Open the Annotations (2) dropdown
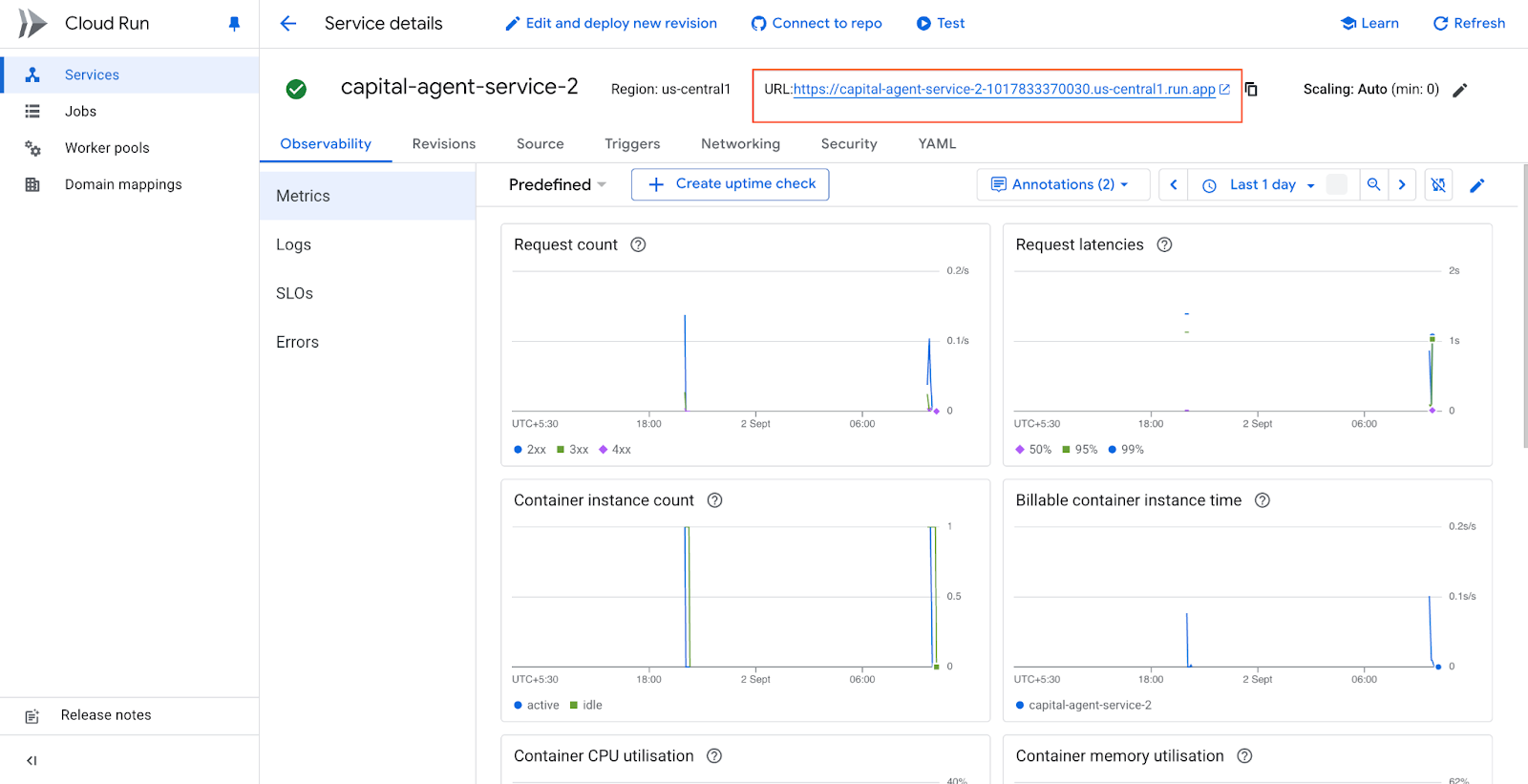The image size is (1528, 784). pyautogui.click(x=1061, y=185)
